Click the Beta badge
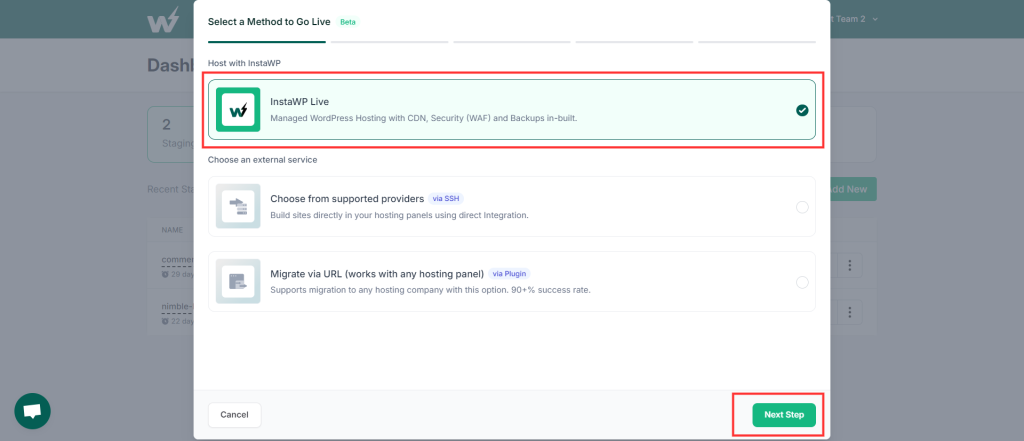 click(x=348, y=22)
